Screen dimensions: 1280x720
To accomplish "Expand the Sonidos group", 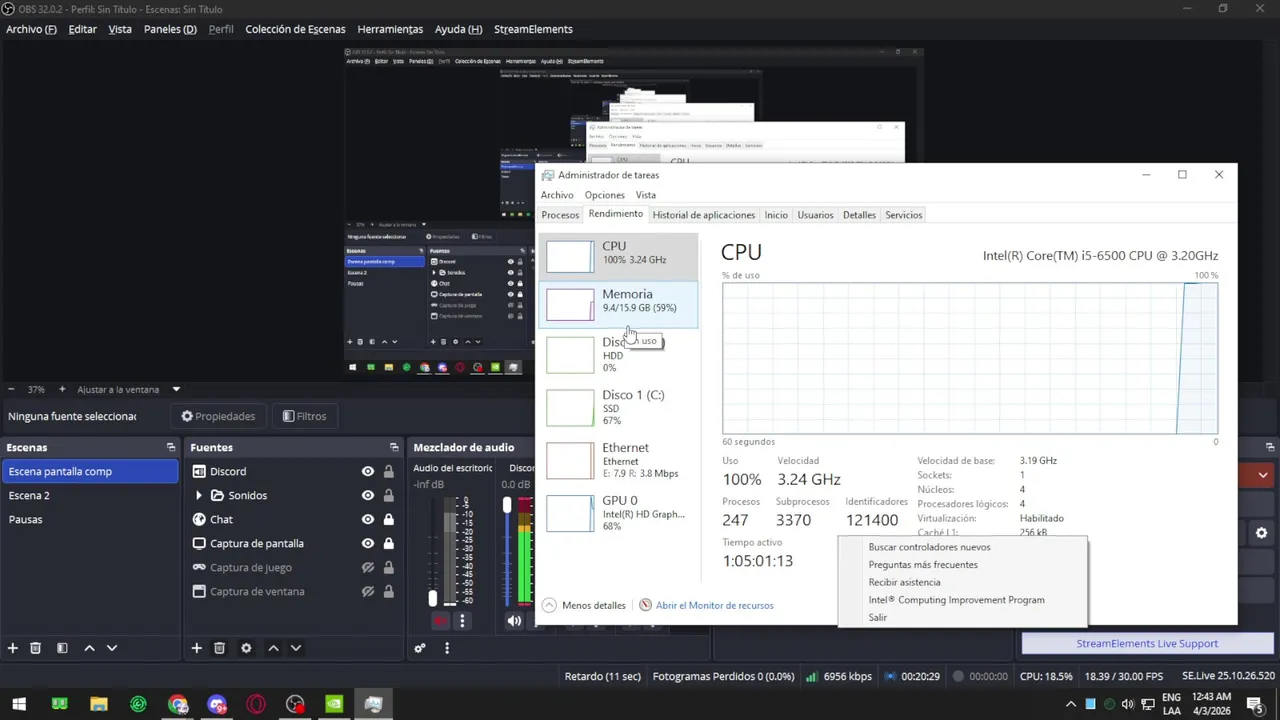I will (x=199, y=495).
